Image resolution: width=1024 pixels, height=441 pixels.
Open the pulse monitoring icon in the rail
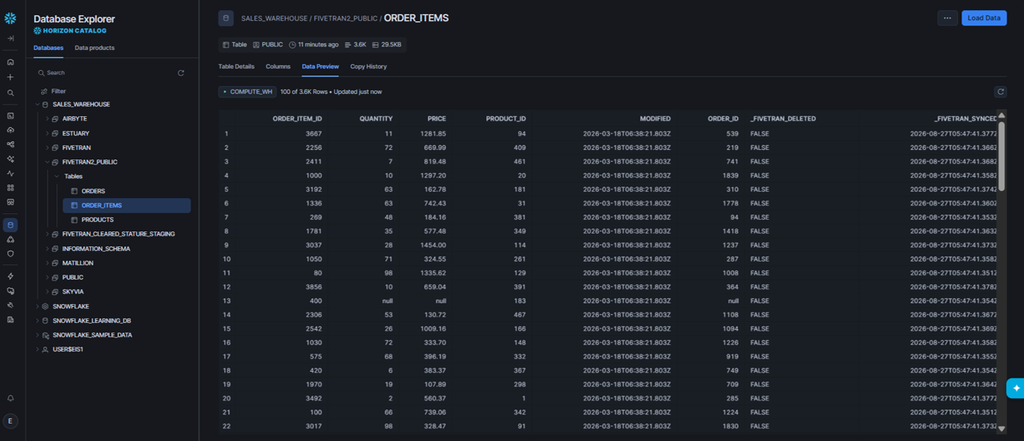pos(10,173)
